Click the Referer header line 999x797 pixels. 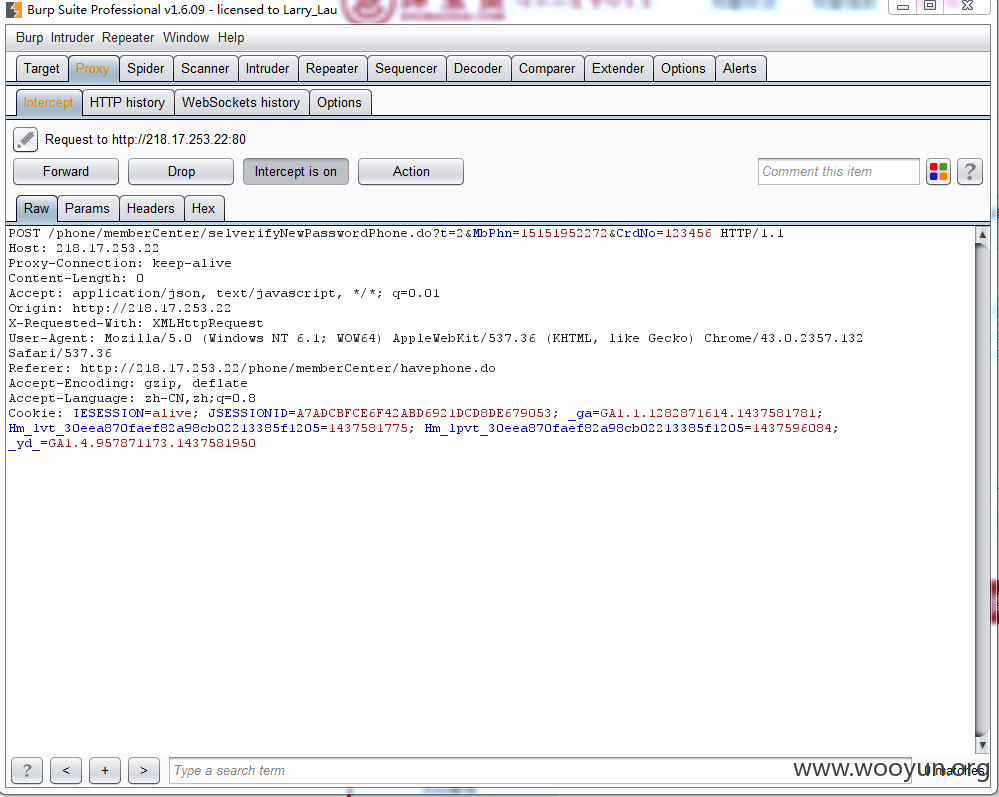pyautogui.click(x=252, y=368)
